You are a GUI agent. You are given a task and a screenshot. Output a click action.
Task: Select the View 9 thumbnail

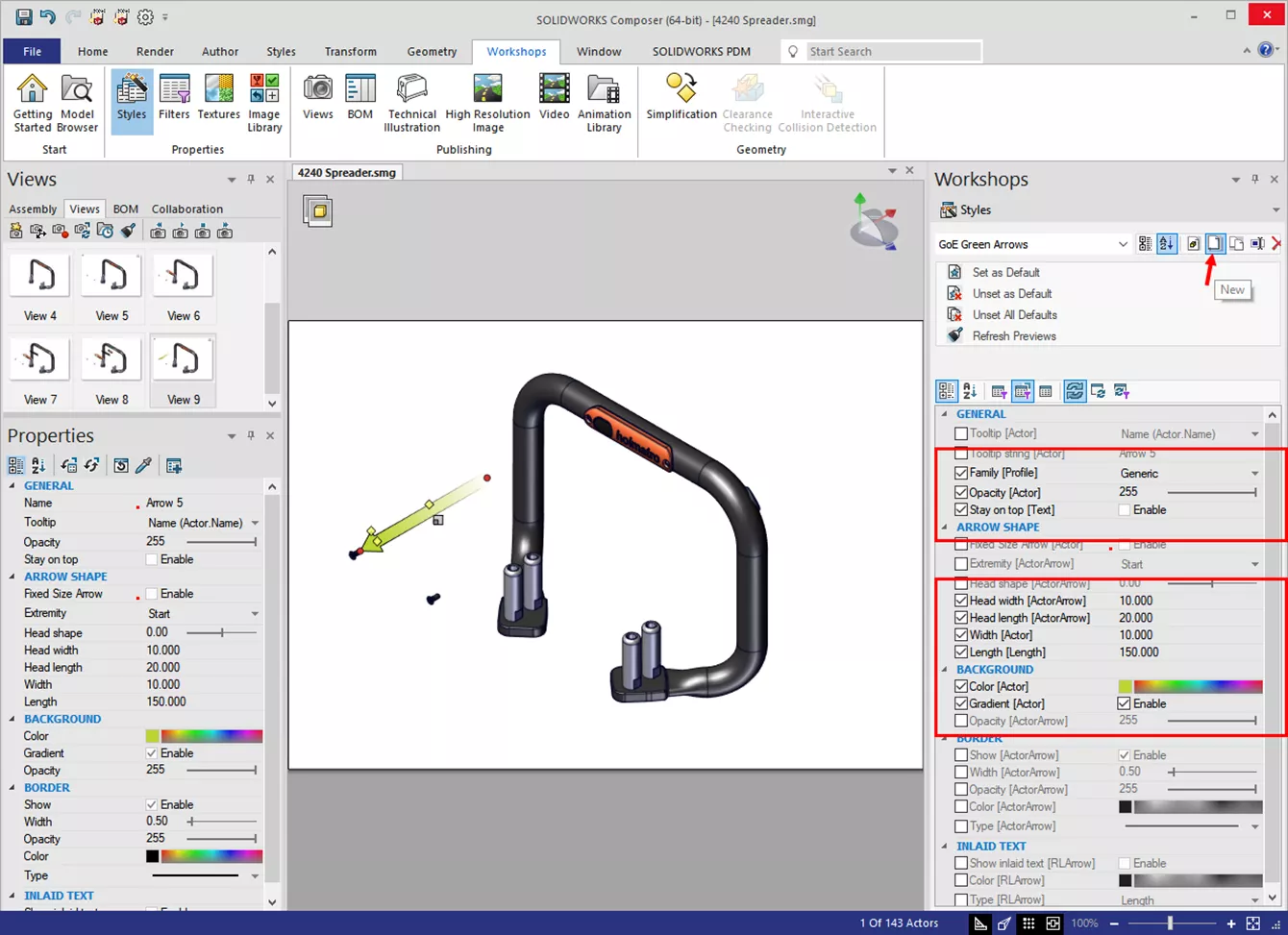point(183,371)
